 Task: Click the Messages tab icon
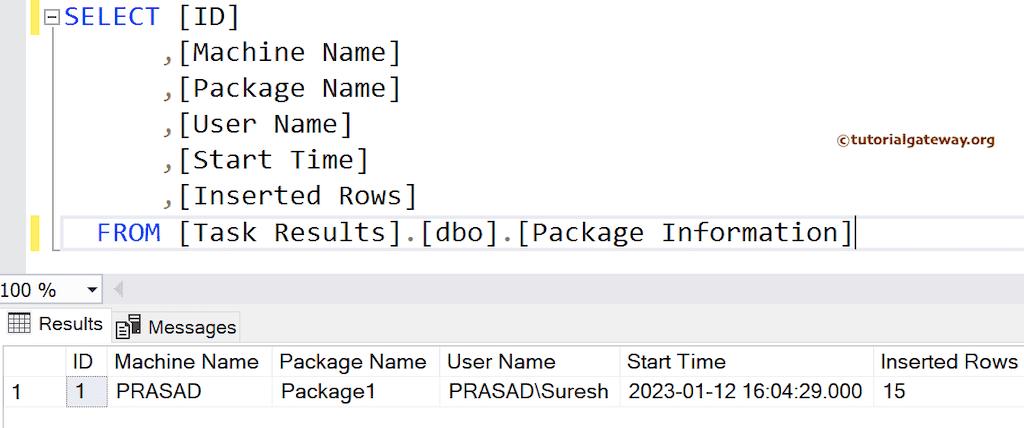click(x=128, y=327)
